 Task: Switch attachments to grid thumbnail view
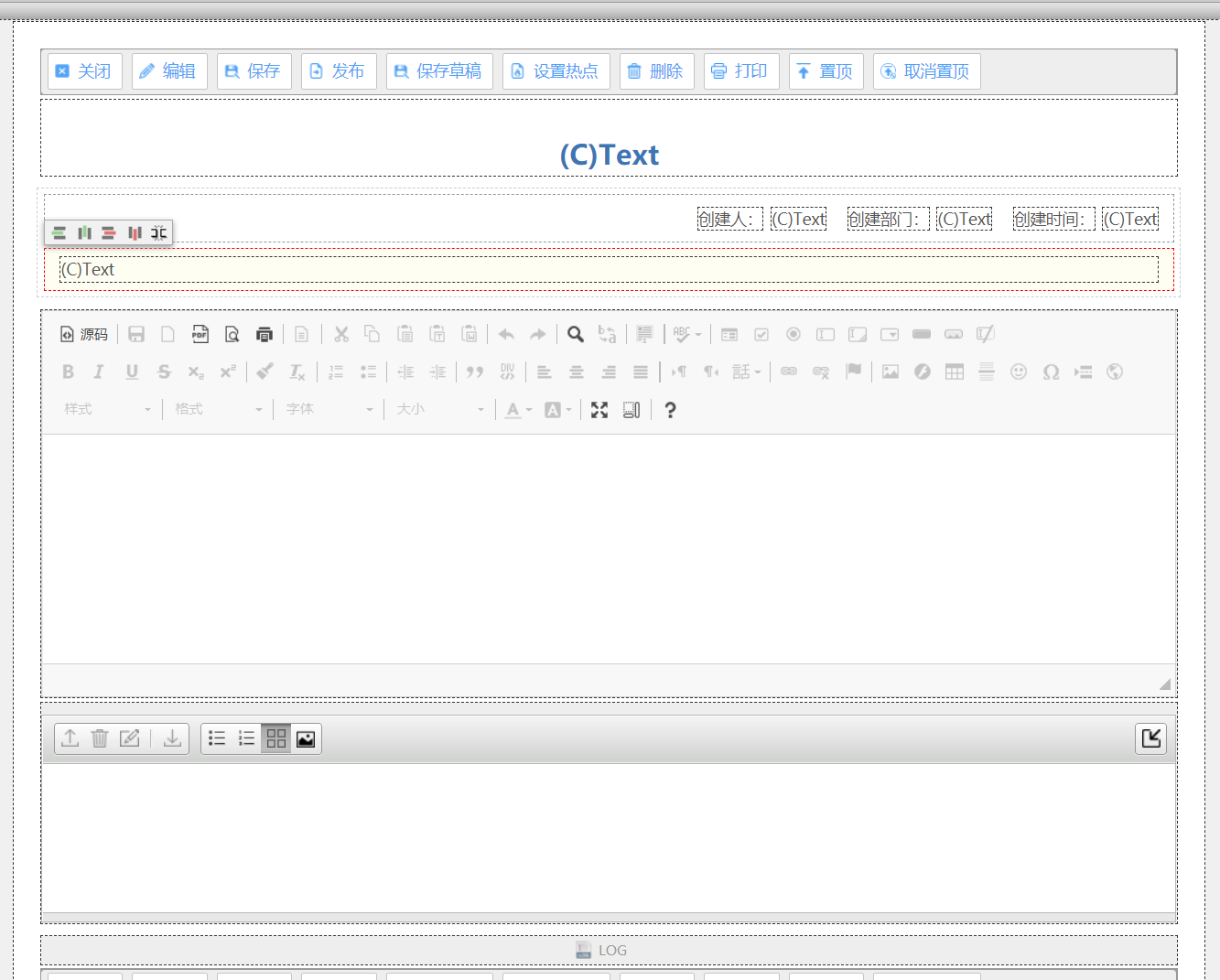(x=276, y=738)
